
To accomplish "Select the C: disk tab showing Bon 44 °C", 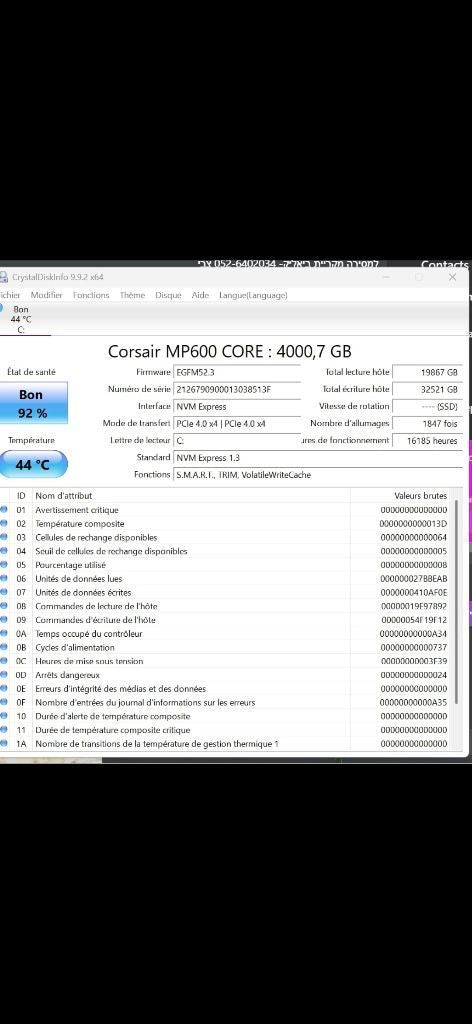I will [21, 319].
